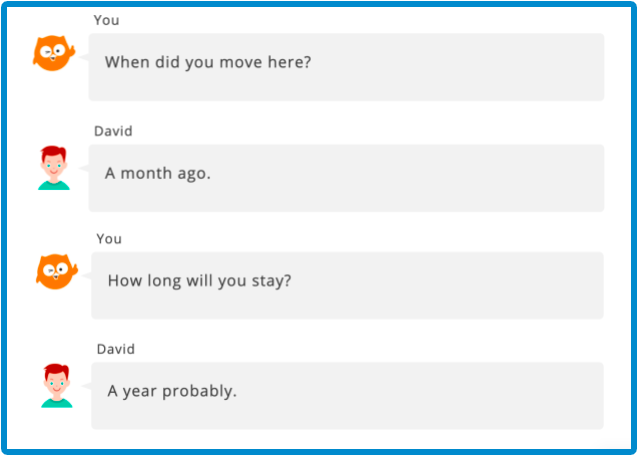The height and width of the screenshot is (456, 638).
Task: Click the orange owl avatar beside 'How long will you stay?'
Action: click(x=57, y=271)
